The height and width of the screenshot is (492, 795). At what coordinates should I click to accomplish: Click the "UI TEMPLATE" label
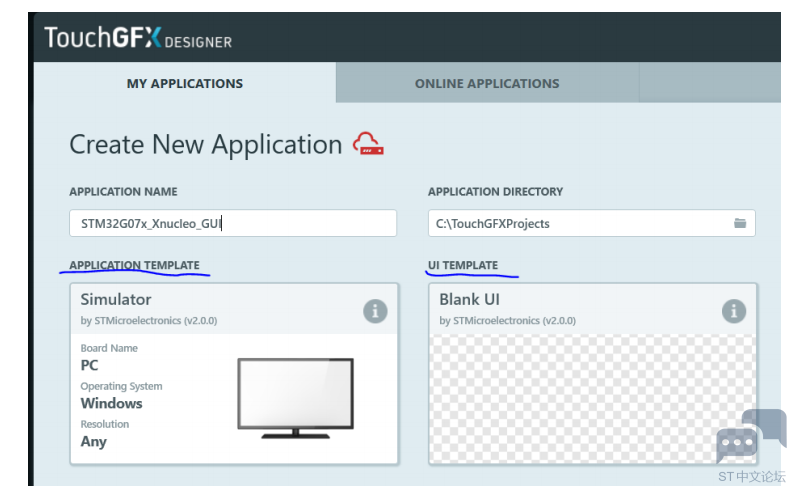coord(463,265)
